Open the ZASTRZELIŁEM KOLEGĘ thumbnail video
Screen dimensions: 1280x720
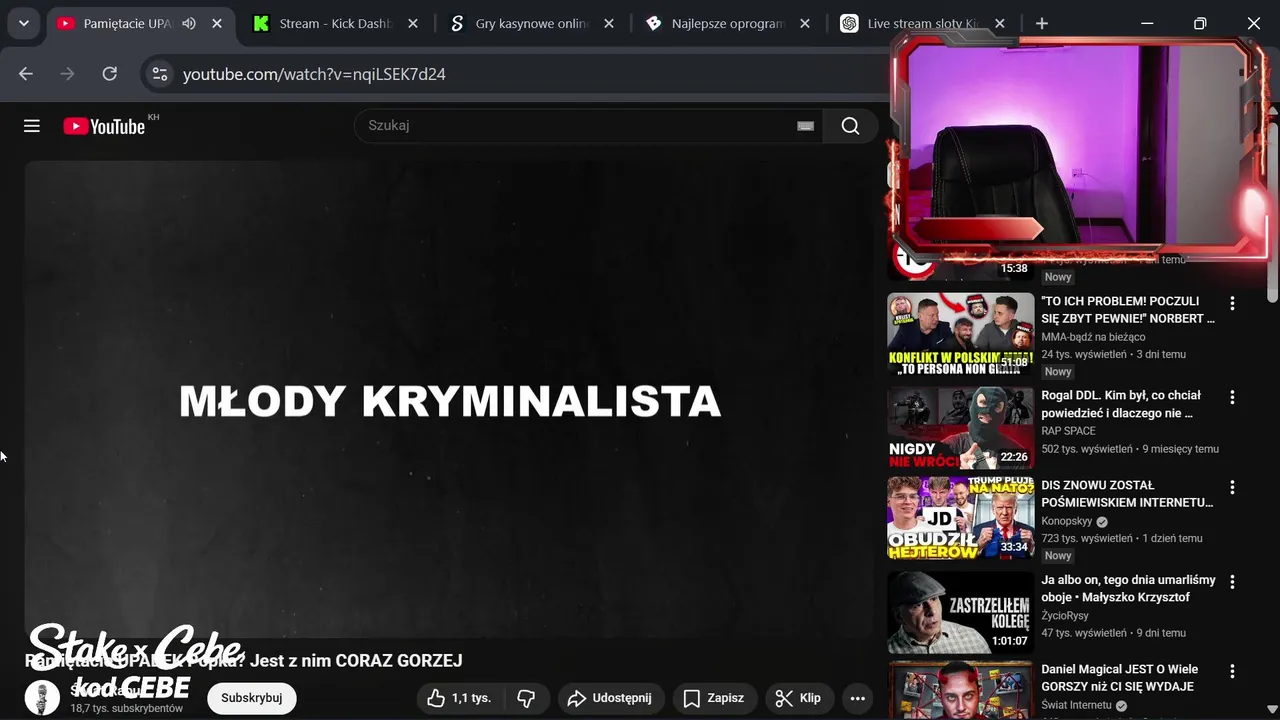[961, 611]
